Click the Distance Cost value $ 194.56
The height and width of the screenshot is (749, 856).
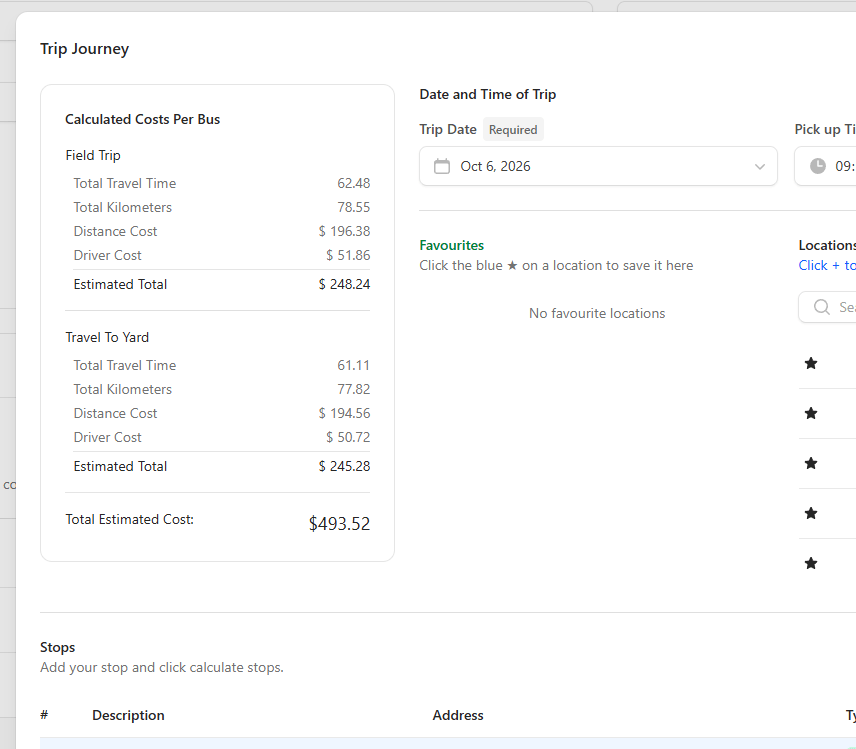[344, 413]
